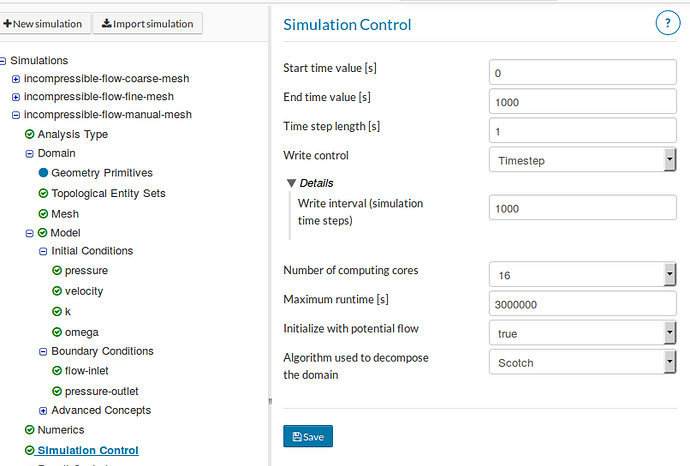Viewport: 690px width, 466px height.
Task: Open the flow-inlet boundary condition
Action: (86, 371)
